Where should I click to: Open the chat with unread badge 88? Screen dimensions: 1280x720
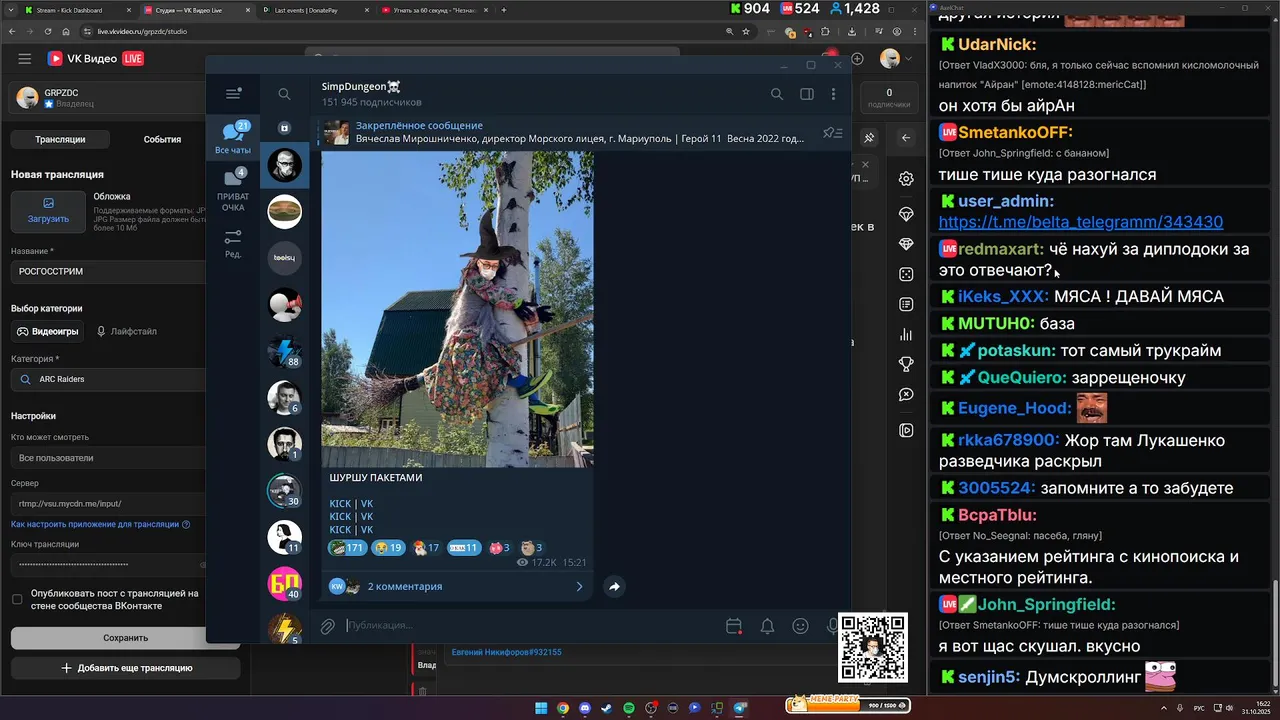(284, 351)
